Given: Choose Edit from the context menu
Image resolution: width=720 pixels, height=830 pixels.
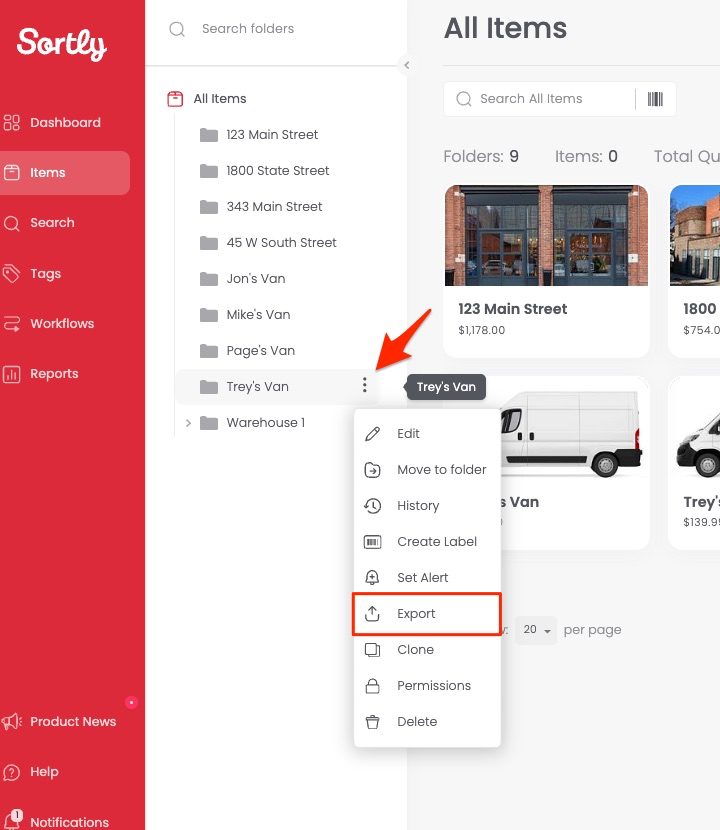Looking at the screenshot, I should click(427, 434).
